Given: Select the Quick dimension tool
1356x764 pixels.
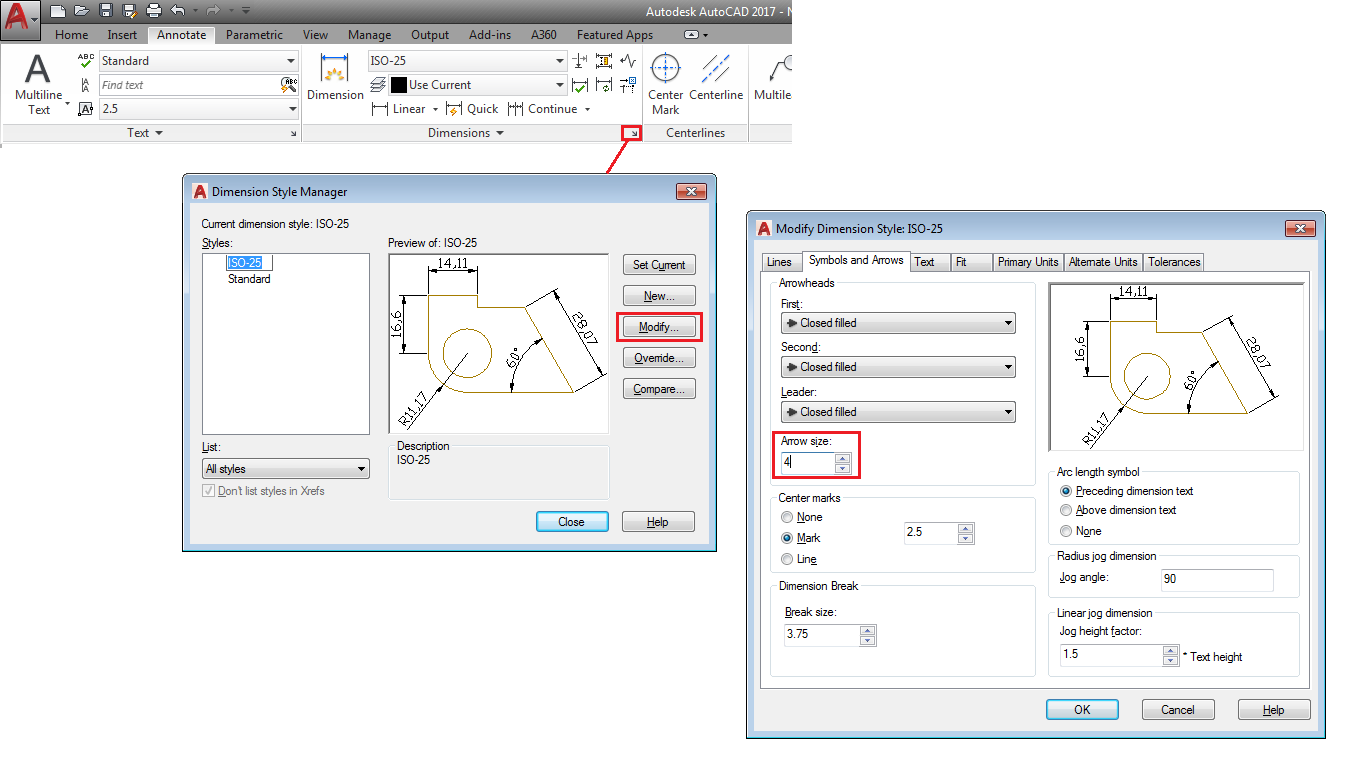Looking at the screenshot, I should pyautogui.click(x=473, y=109).
